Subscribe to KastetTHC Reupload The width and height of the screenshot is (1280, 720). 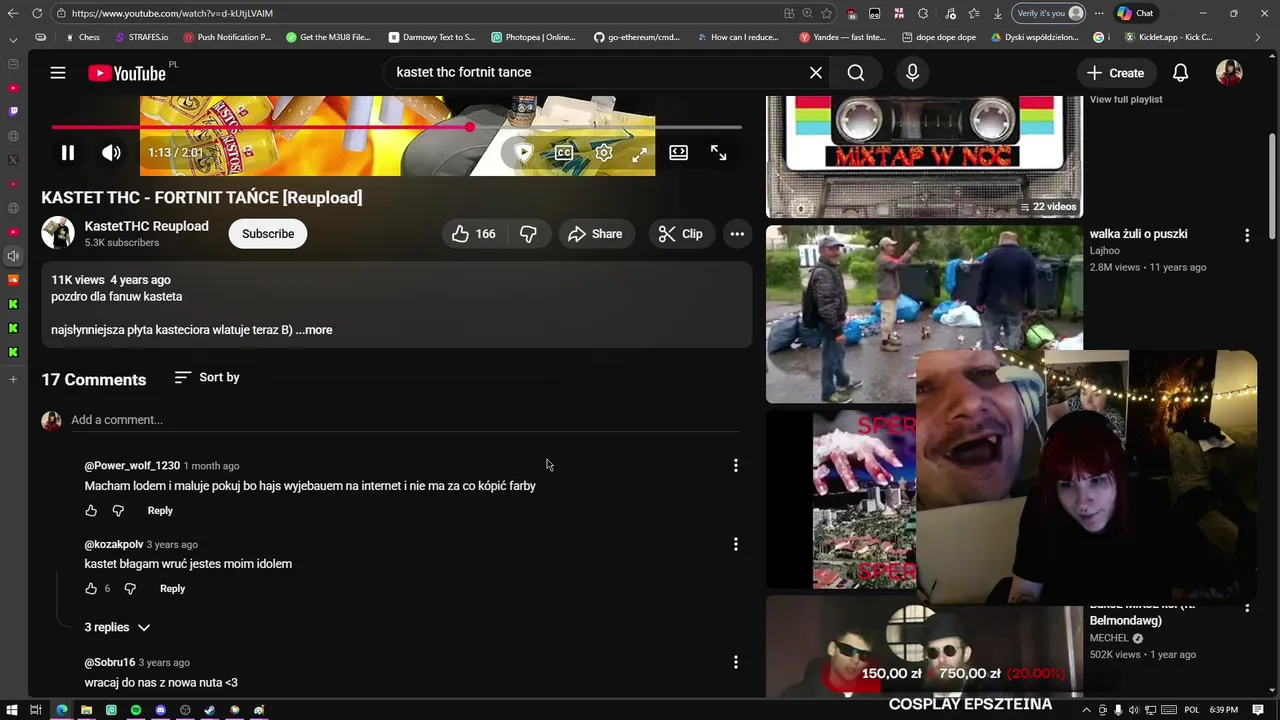pyautogui.click(x=268, y=234)
